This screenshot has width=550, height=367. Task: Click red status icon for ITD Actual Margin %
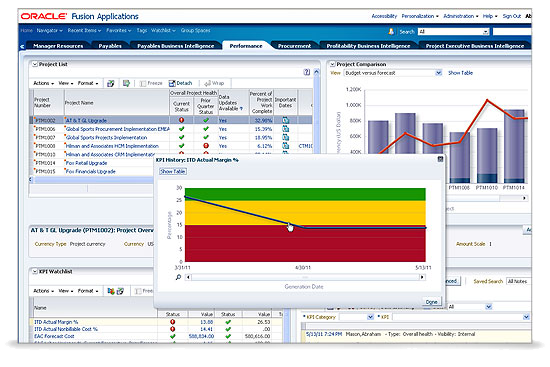pos(173,322)
